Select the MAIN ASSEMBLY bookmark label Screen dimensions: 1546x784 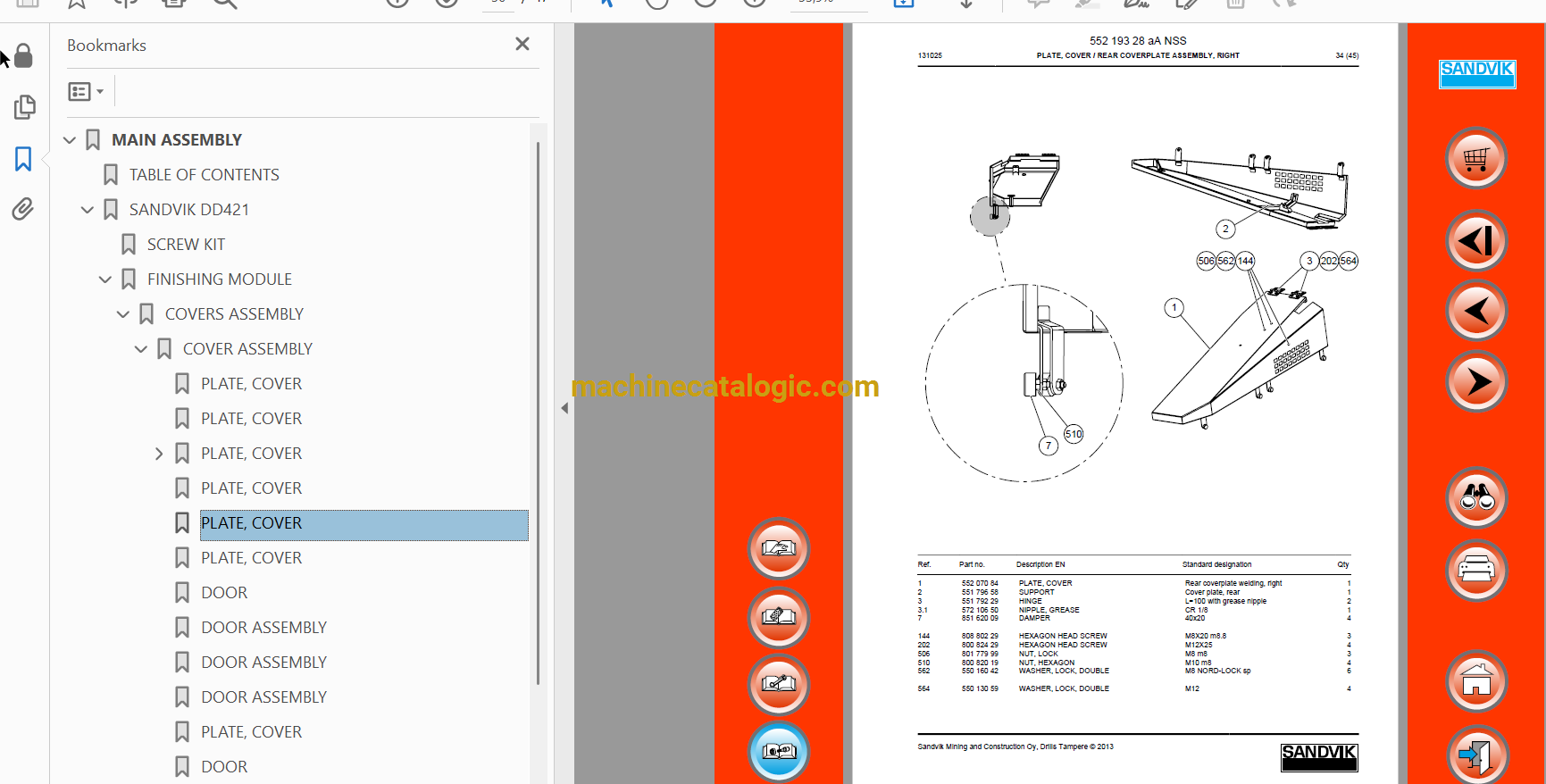coord(177,140)
